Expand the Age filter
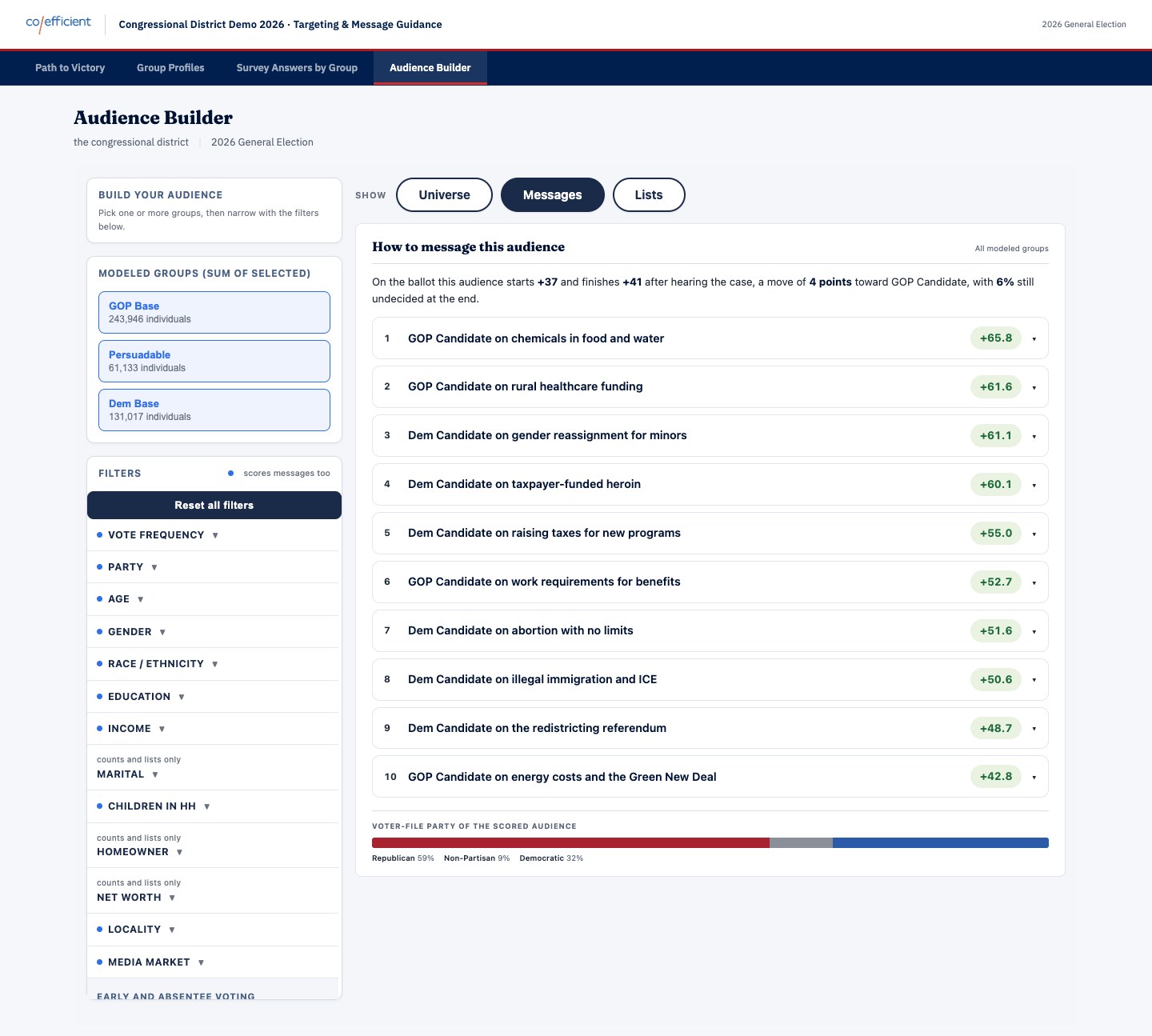 213,599
